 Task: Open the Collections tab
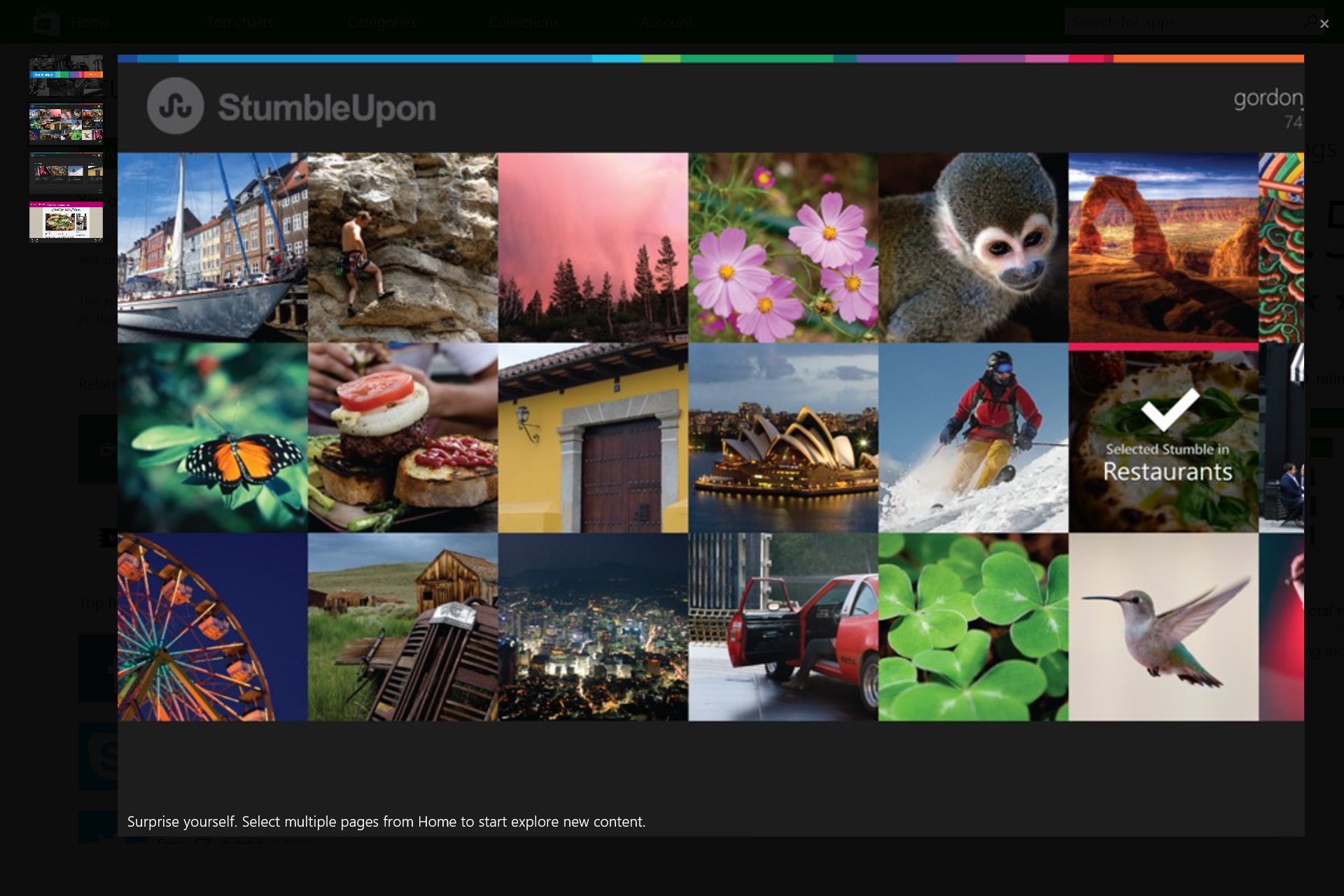point(524,22)
